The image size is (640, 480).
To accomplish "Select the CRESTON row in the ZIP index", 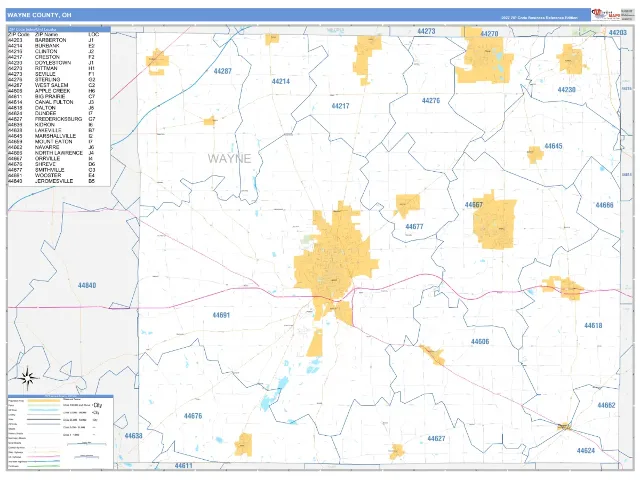I will point(51,58).
